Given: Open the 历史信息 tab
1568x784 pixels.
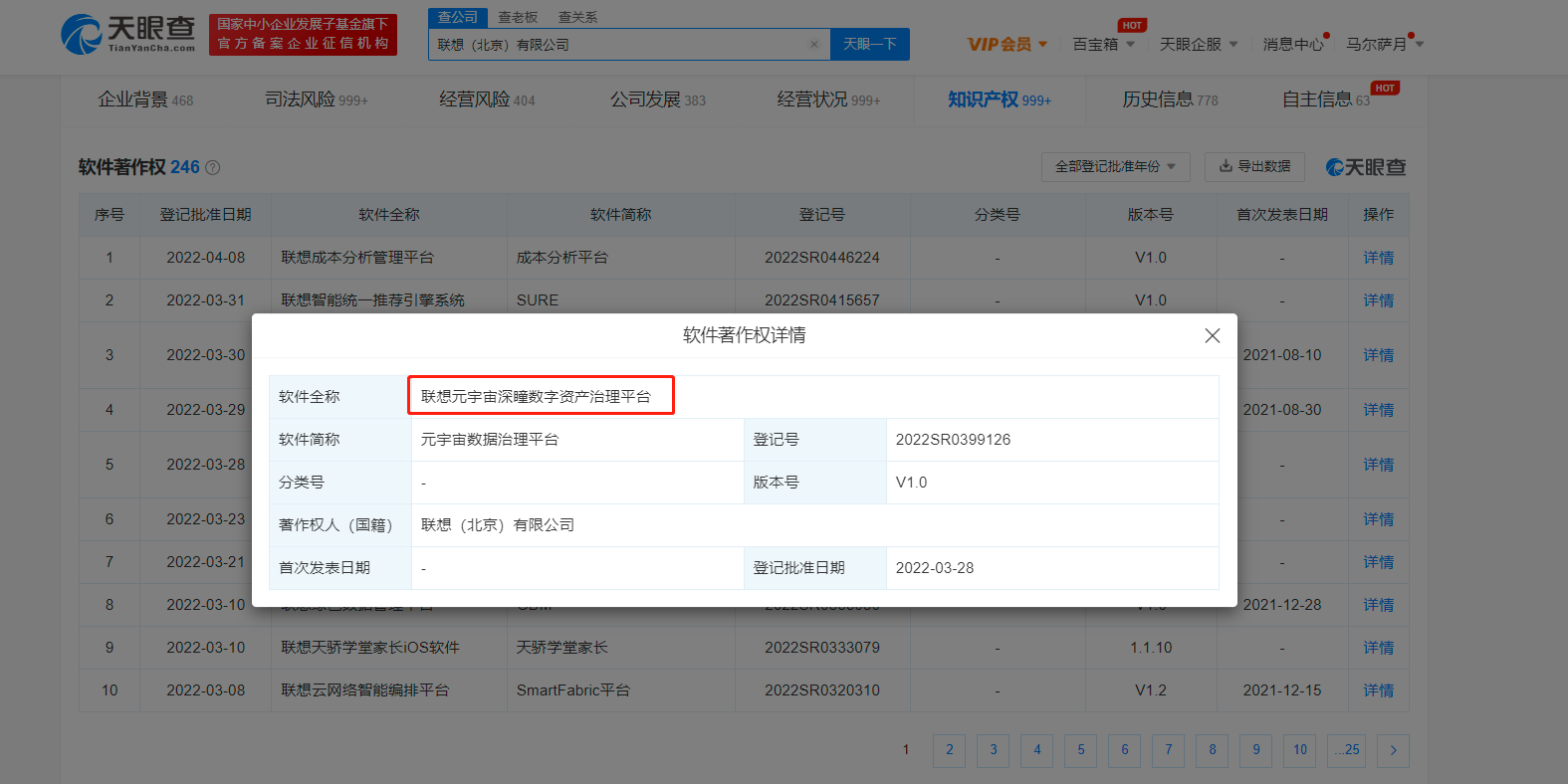Looking at the screenshot, I should pyautogui.click(x=1170, y=99).
